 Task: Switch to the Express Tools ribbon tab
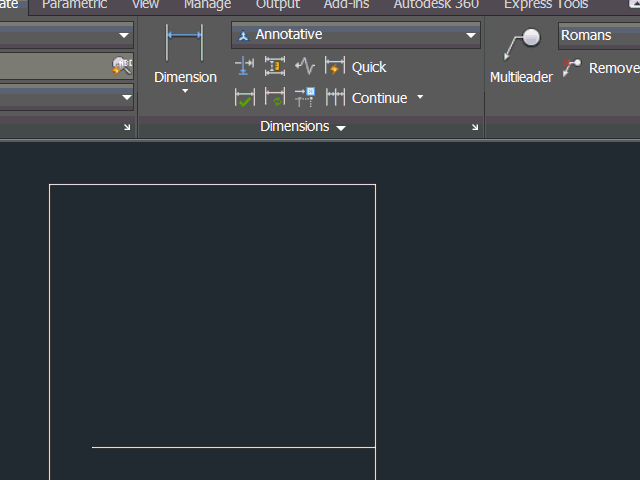(x=546, y=4)
